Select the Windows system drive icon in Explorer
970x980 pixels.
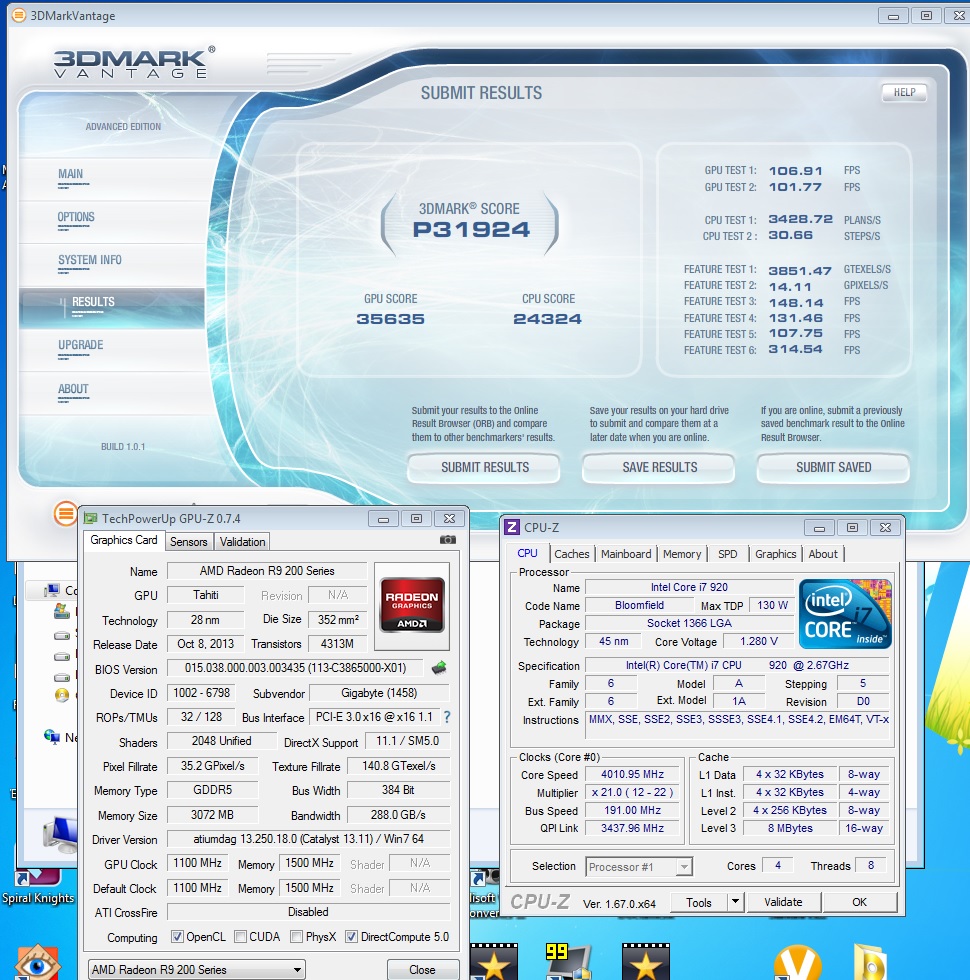click(x=61, y=611)
